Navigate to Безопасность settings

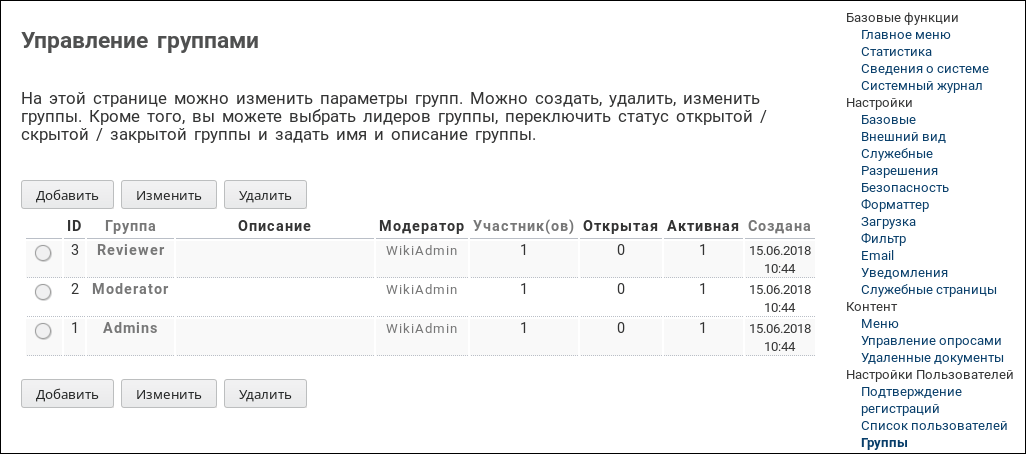click(x=904, y=188)
